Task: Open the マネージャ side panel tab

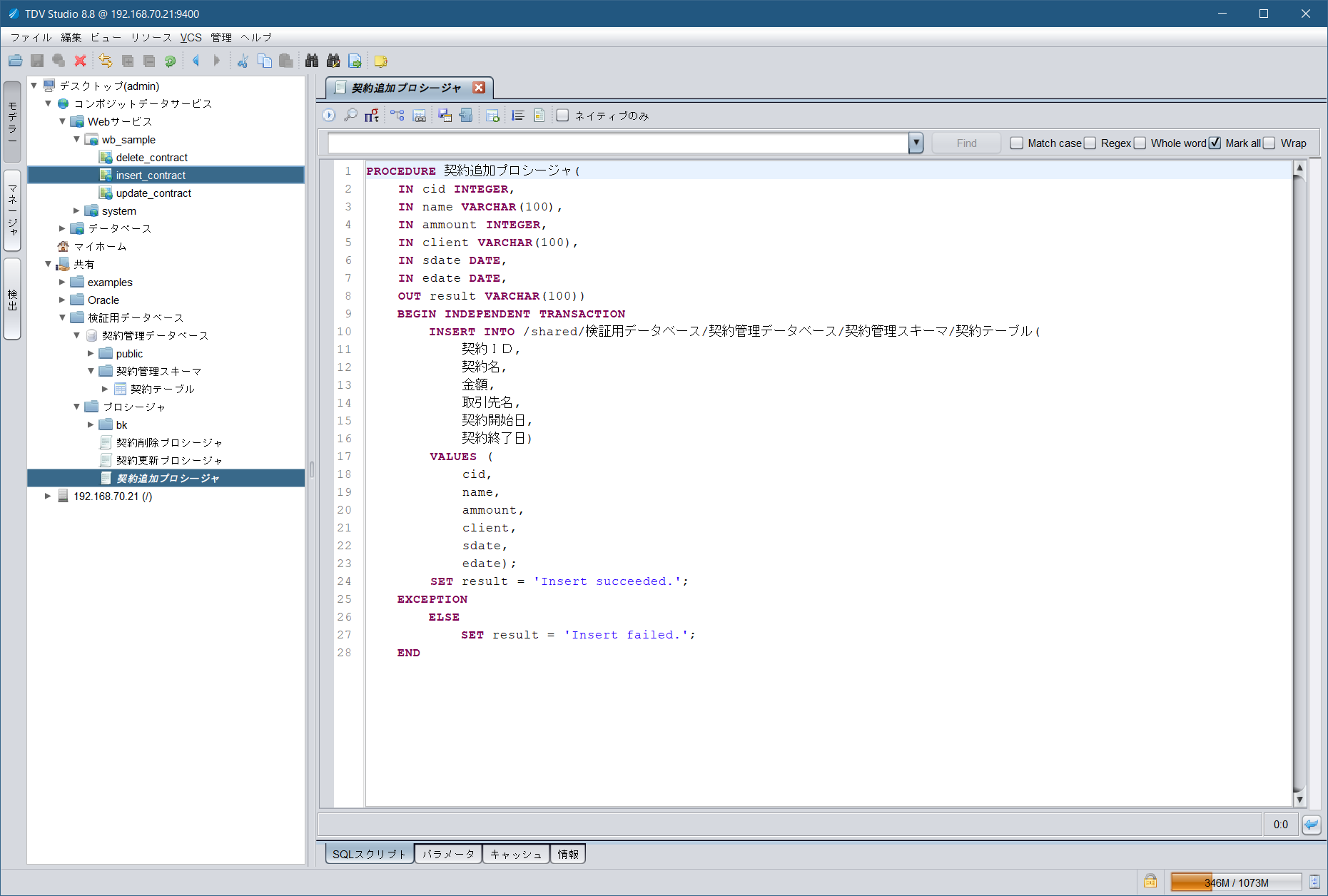Action: (x=12, y=210)
